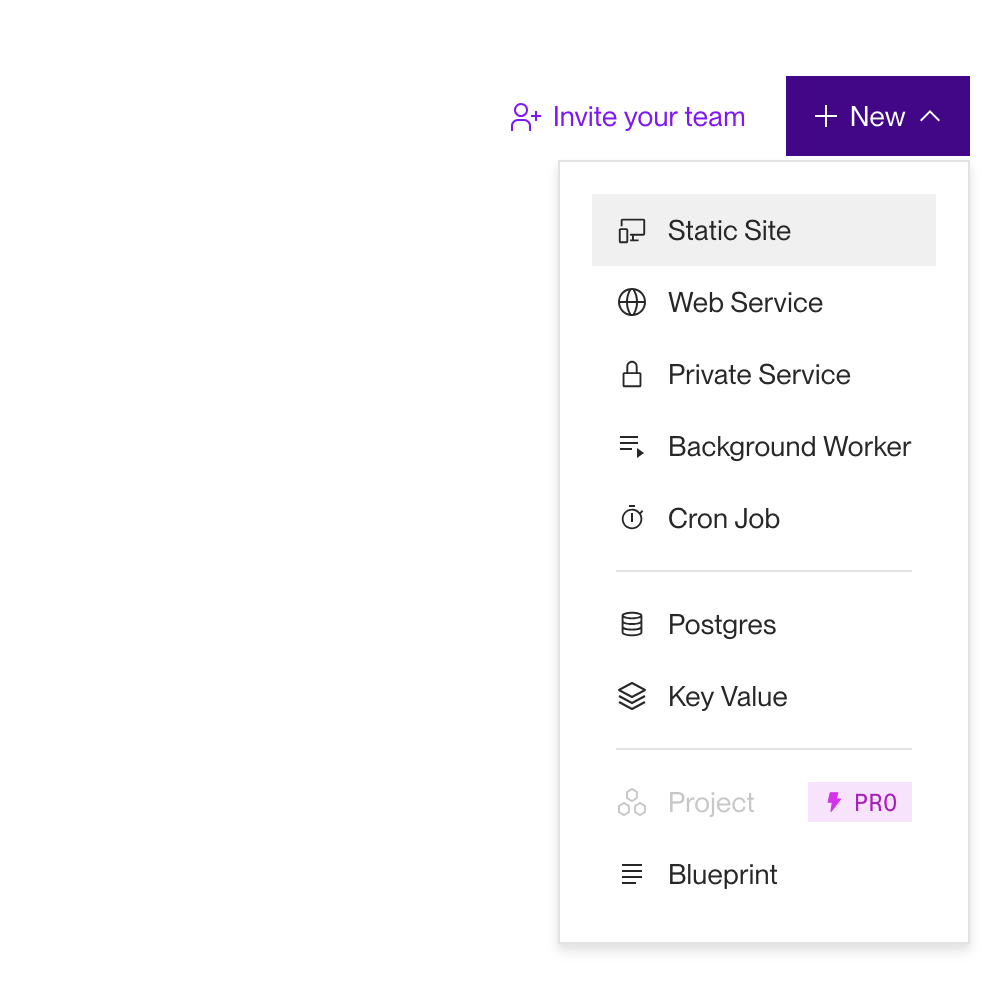The image size is (1008, 990).
Task: Click the lightning bolt in the PRO badge
Action: (x=832, y=802)
